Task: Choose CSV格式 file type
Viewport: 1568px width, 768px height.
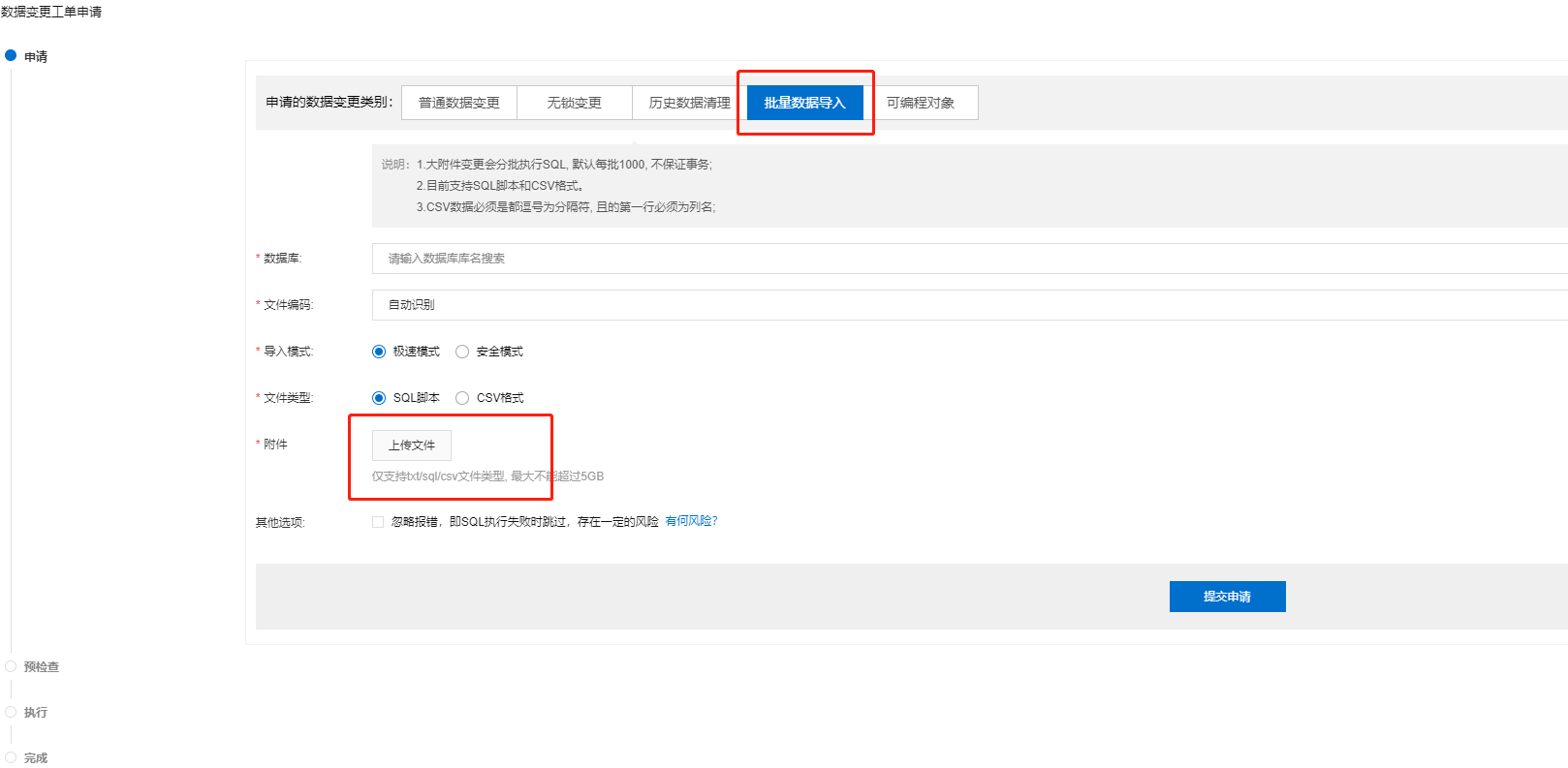Action: point(462,398)
